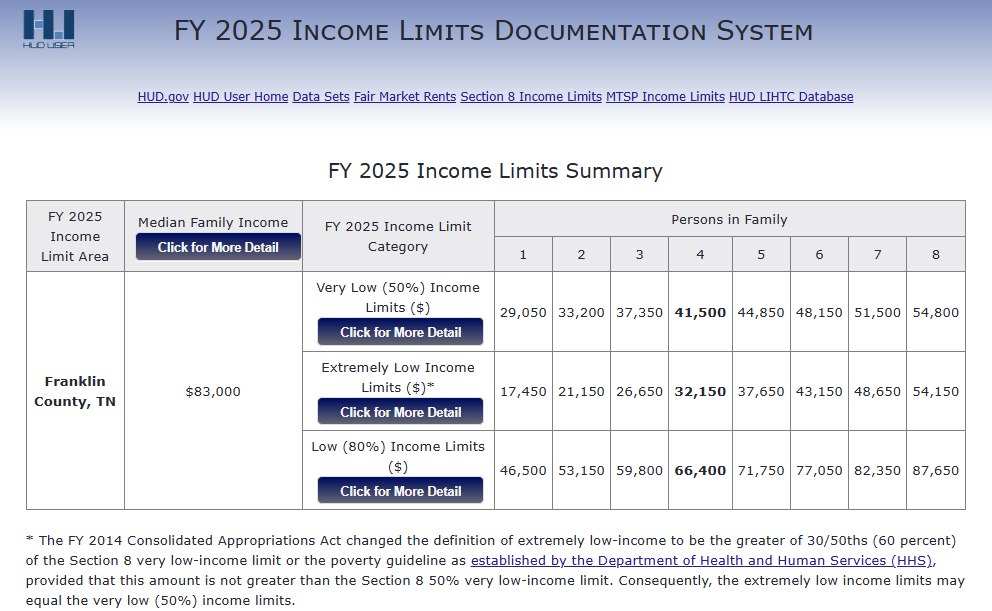Open Section 8 Income Limits page
Image resolution: width=992 pixels, height=611 pixels.
(x=531, y=97)
